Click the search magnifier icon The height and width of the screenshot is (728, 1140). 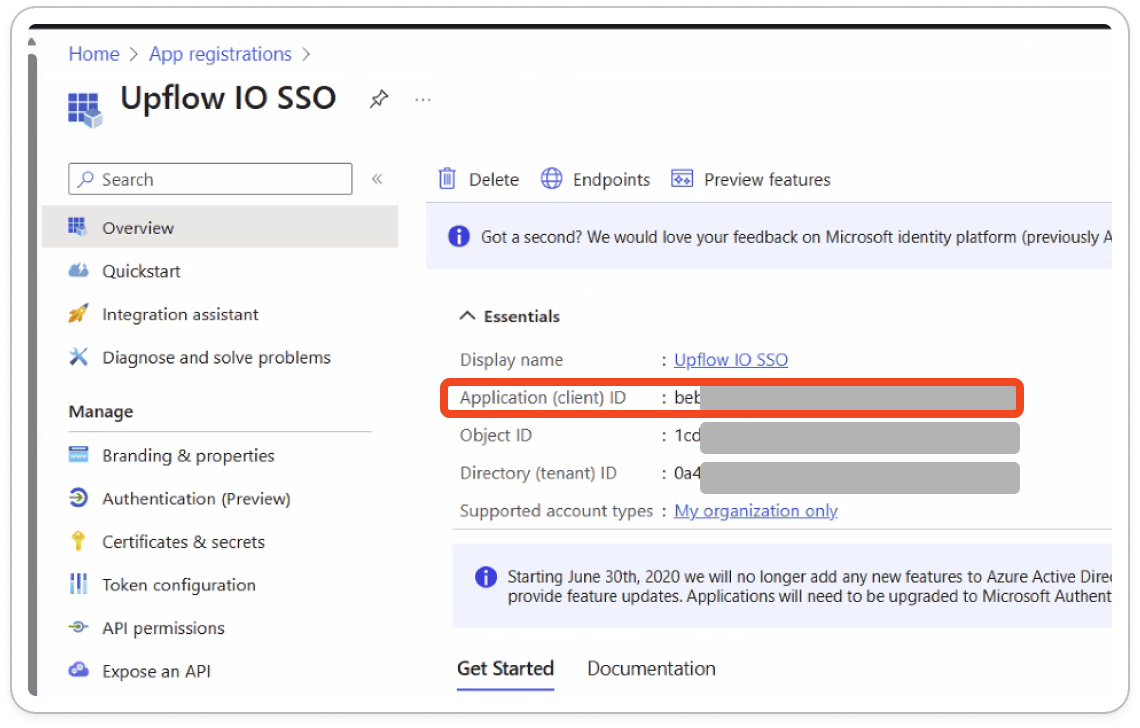(85, 179)
